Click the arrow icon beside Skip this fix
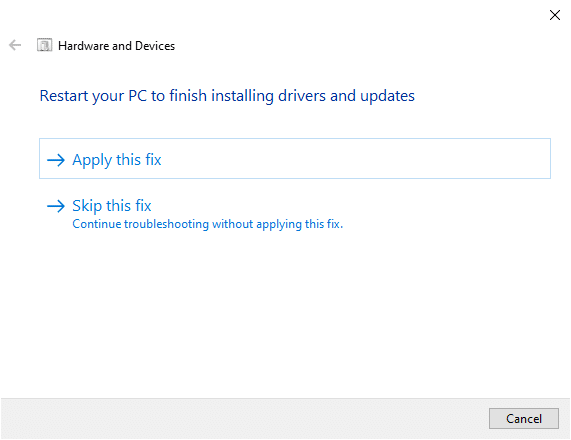This screenshot has height=440, width=571. [56, 206]
